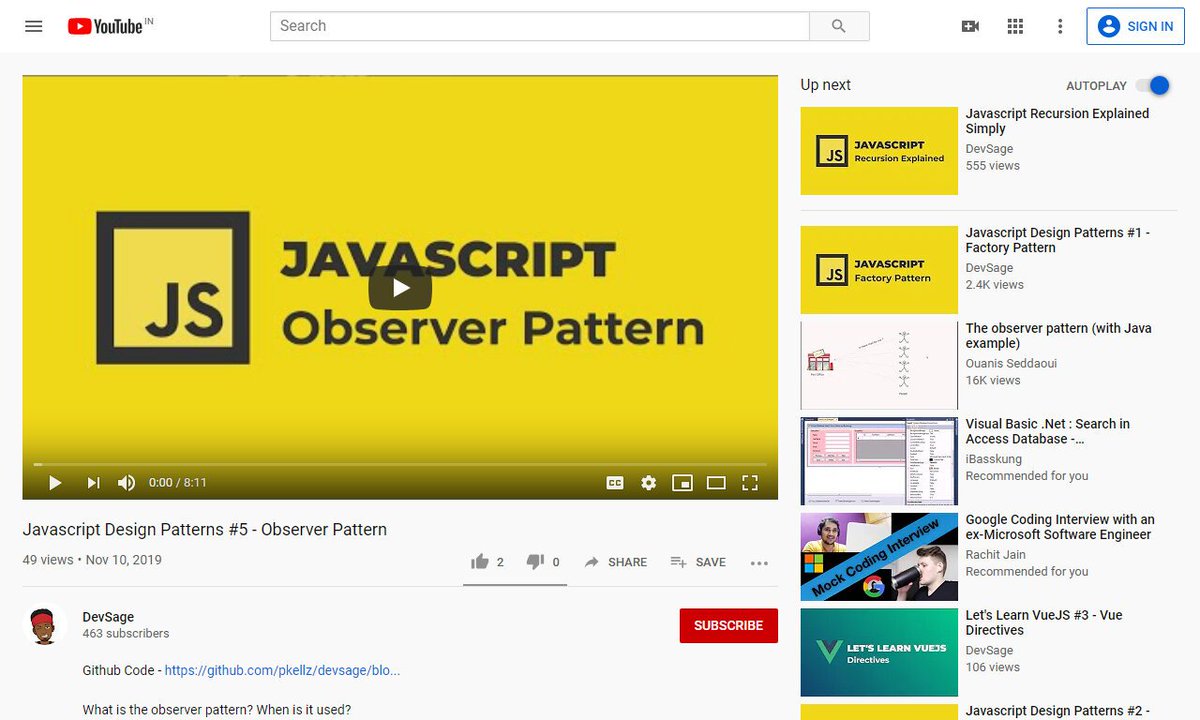Open observer pattern Java example thumbnail
This screenshot has height=720, width=1200.
(x=879, y=366)
